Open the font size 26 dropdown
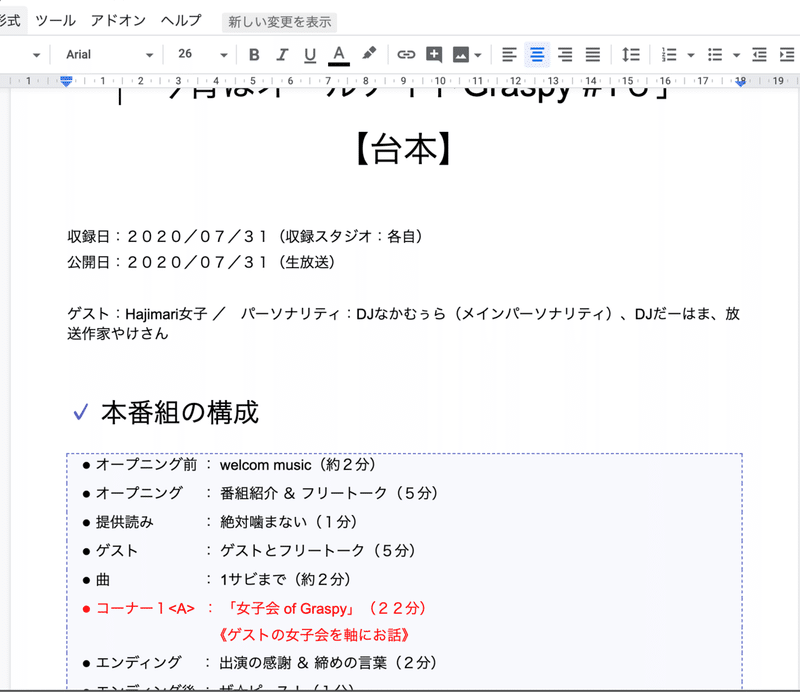 point(202,55)
